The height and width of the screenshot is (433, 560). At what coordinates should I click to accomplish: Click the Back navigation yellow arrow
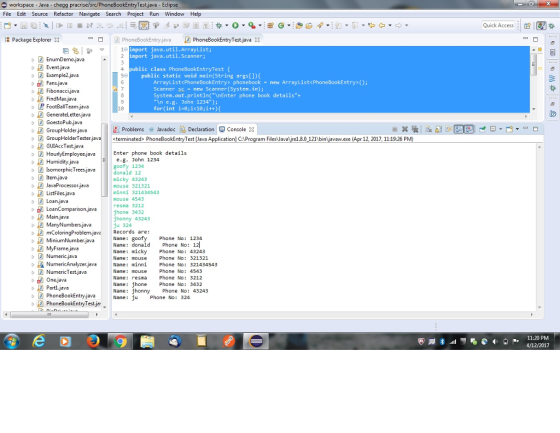pyautogui.click(x=382, y=25)
